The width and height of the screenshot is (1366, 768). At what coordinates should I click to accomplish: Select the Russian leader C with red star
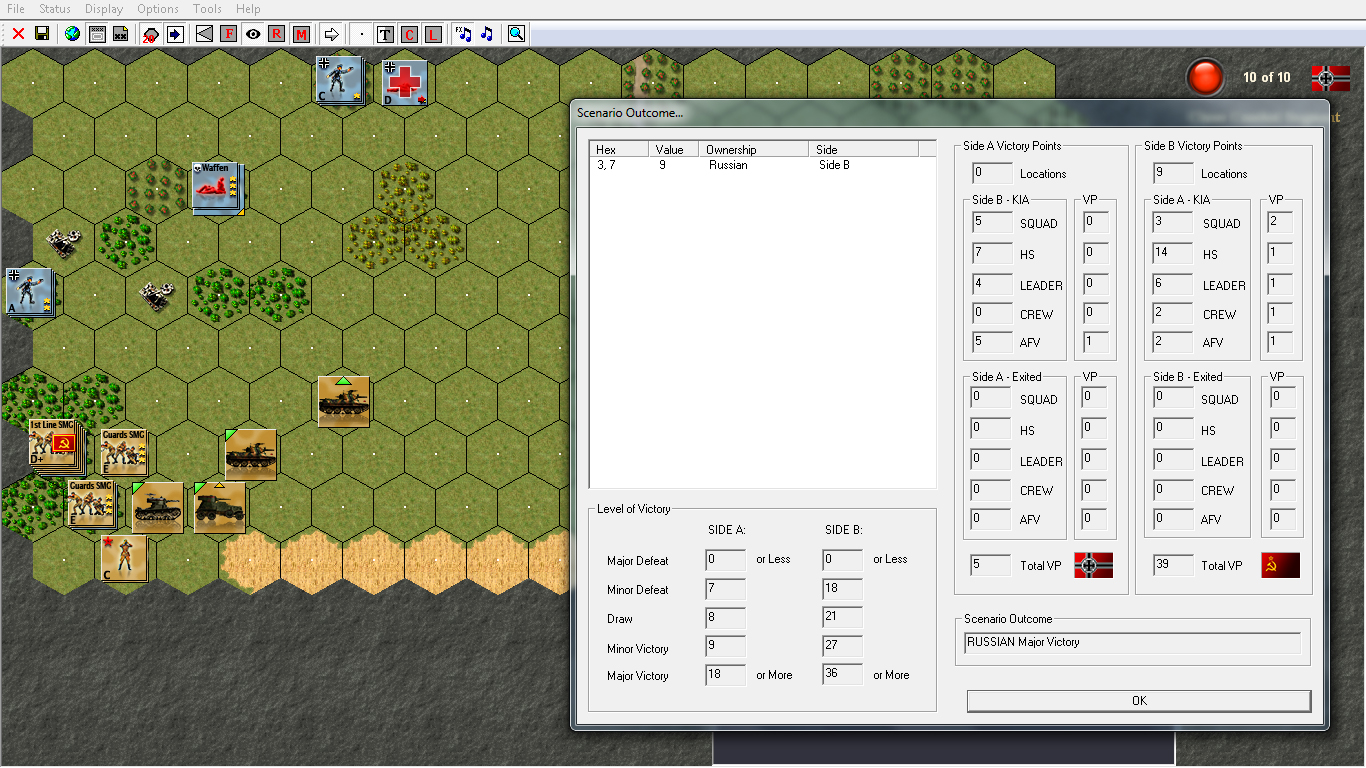pos(124,559)
